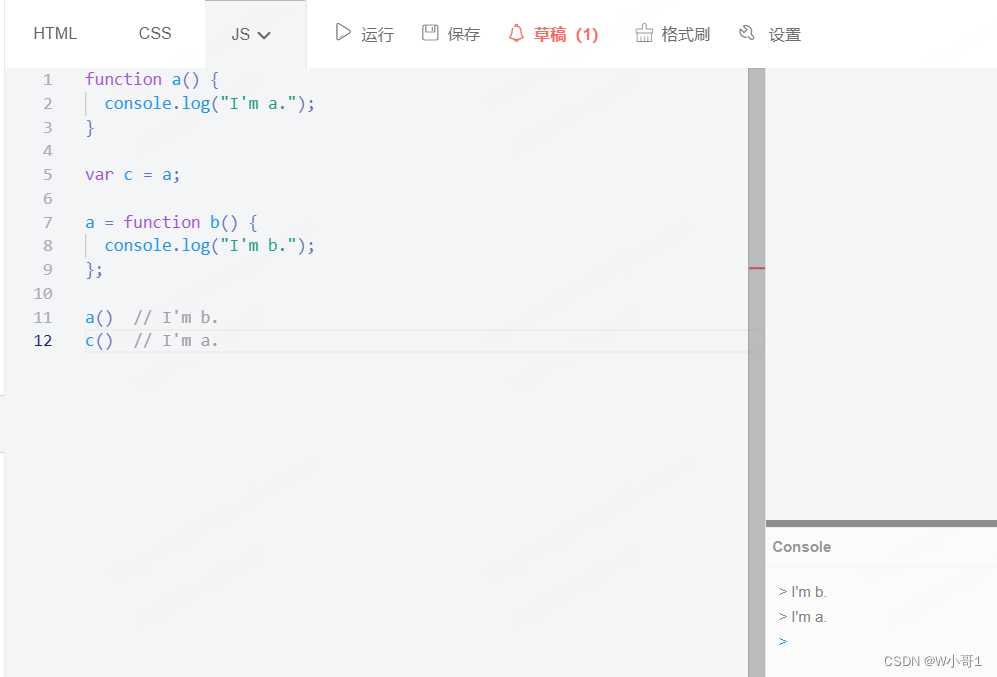997x677 pixels.
Task: Click the 格式刷 format text
Action: click(x=685, y=34)
